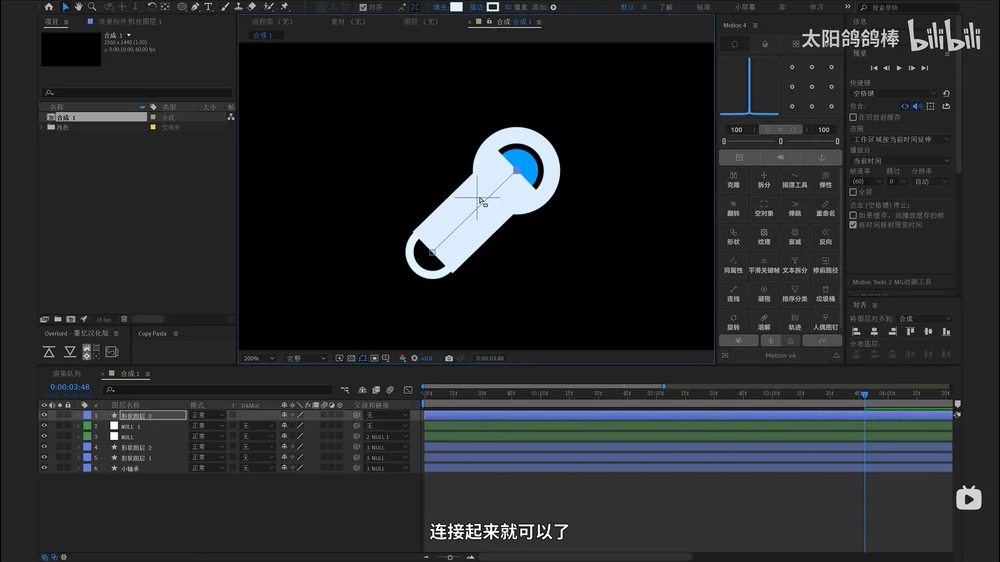Click the Burst (拆分) Motion tool
The height and width of the screenshot is (562, 1000).
coord(764,180)
